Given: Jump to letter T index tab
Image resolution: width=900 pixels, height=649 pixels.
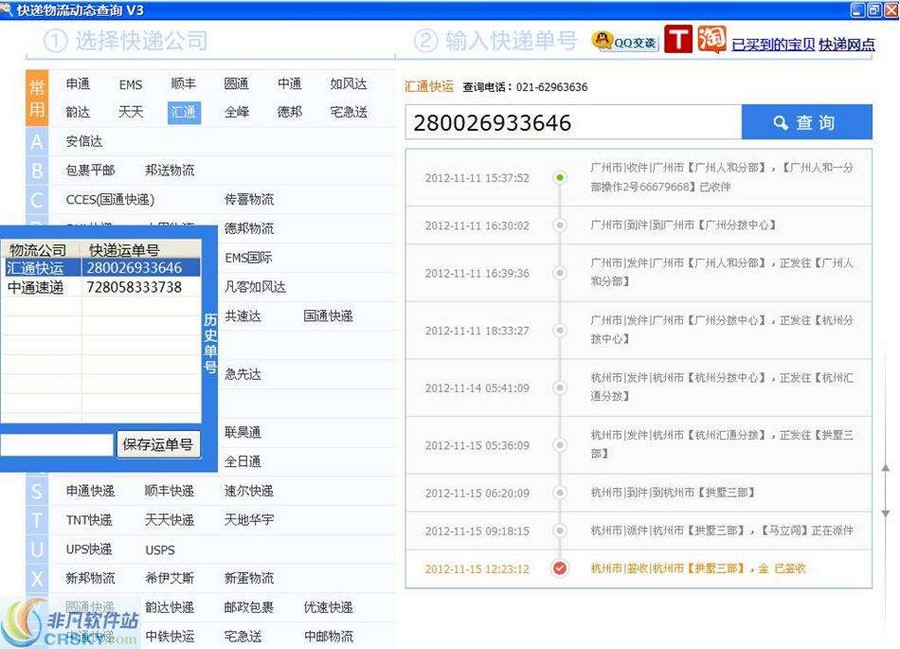Looking at the screenshot, I should tap(37, 520).
